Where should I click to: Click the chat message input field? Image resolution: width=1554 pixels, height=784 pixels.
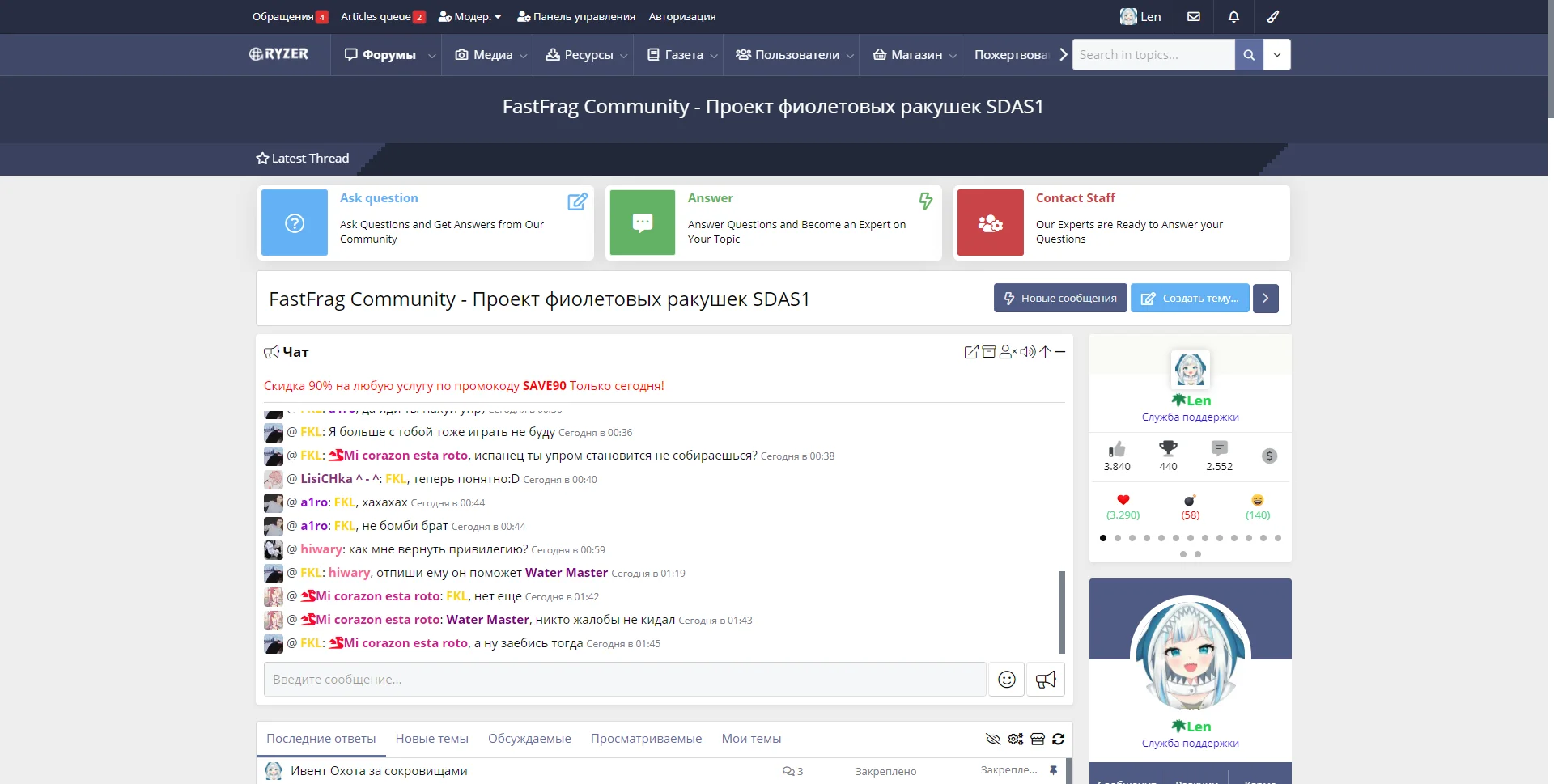(624, 680)
